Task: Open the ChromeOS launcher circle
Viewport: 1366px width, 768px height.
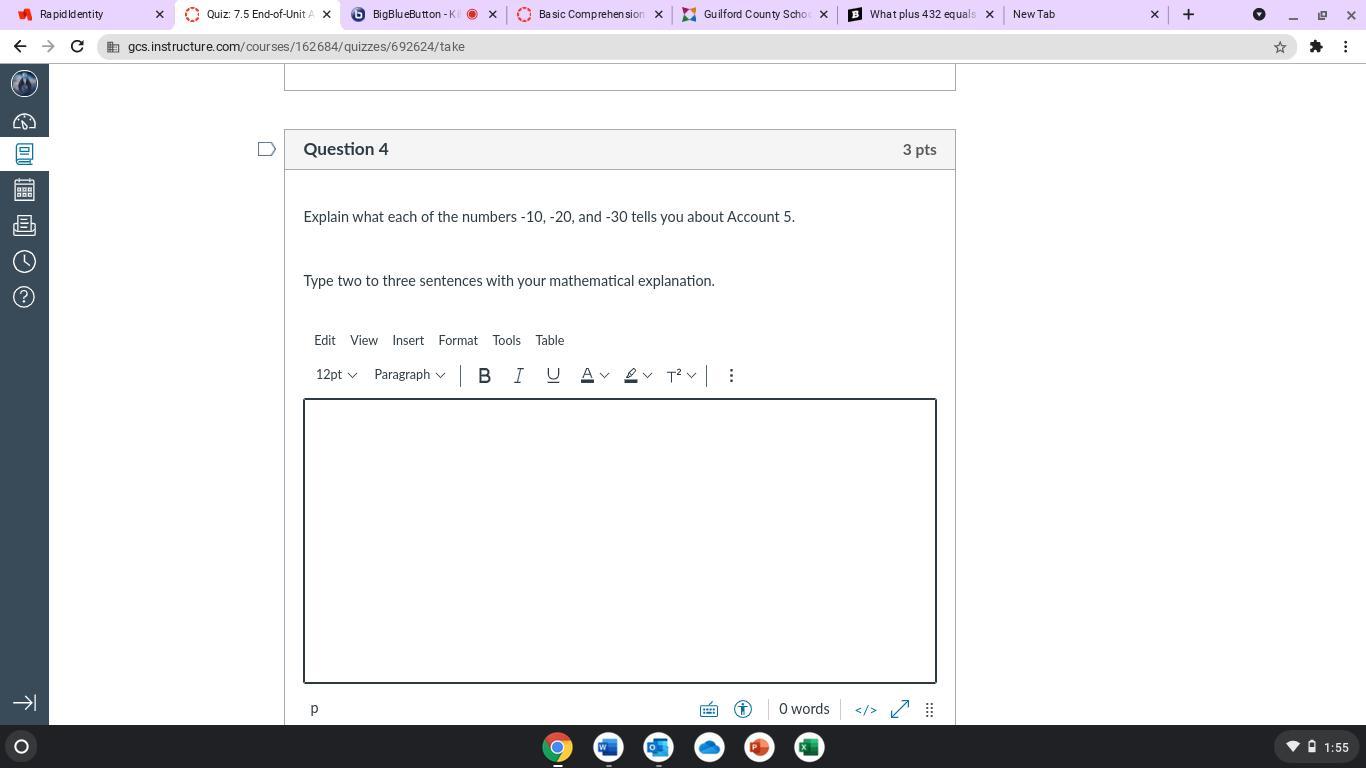Action: (21, 746)
